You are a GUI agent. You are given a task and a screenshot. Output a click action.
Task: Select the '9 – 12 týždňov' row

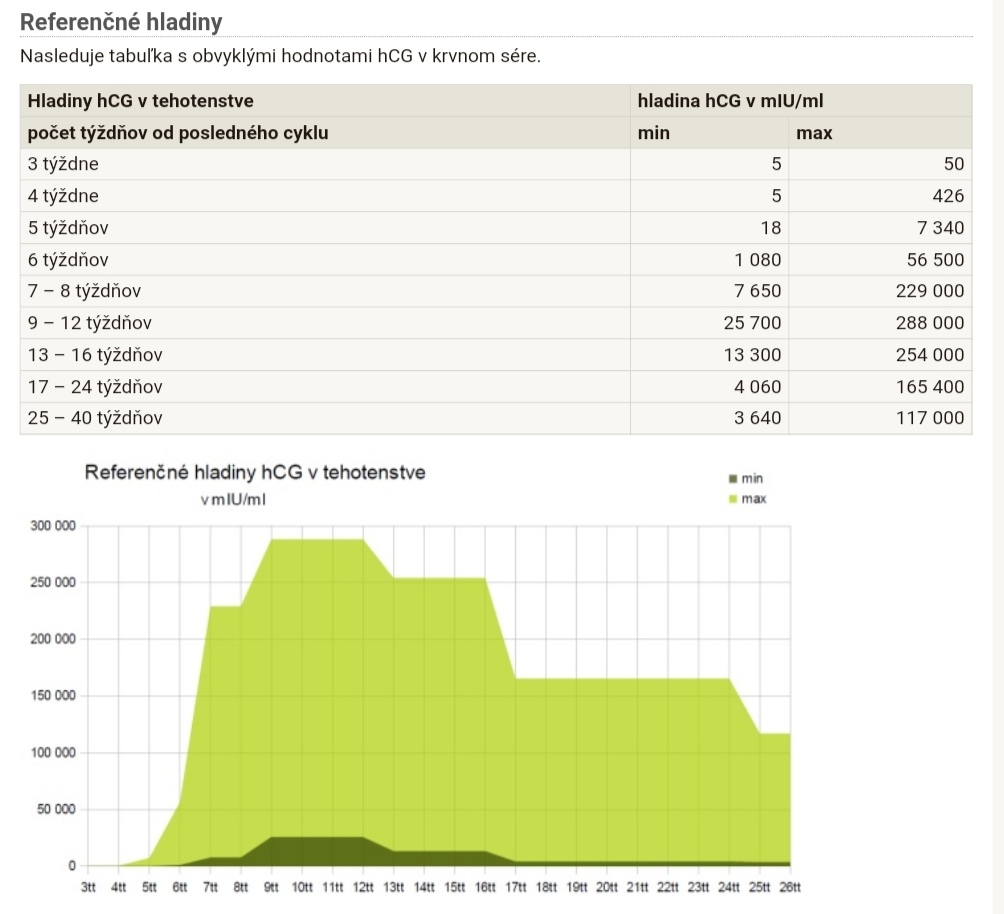pyautogui.click(x=90, y=323)
